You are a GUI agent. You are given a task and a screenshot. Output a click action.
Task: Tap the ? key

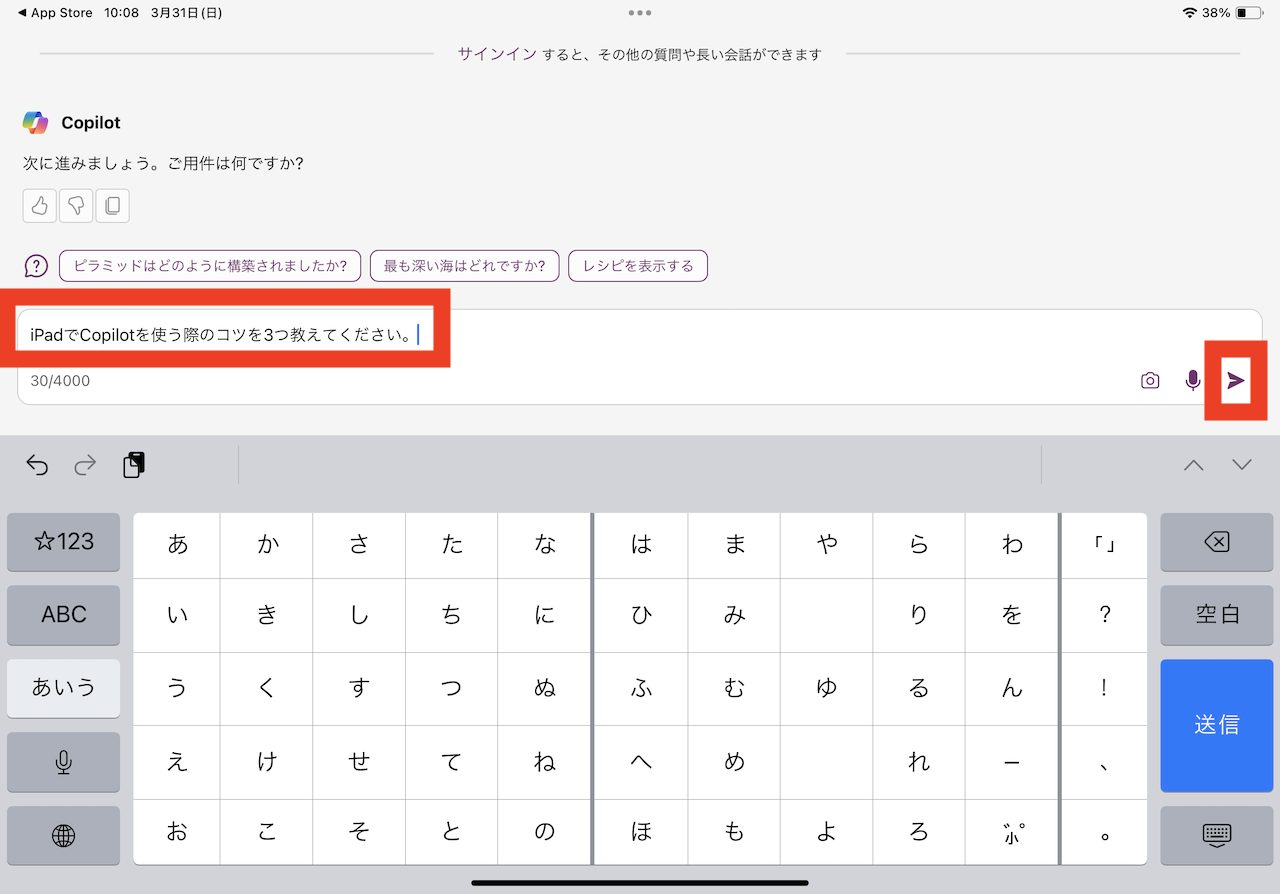[x=1105, y=616]
